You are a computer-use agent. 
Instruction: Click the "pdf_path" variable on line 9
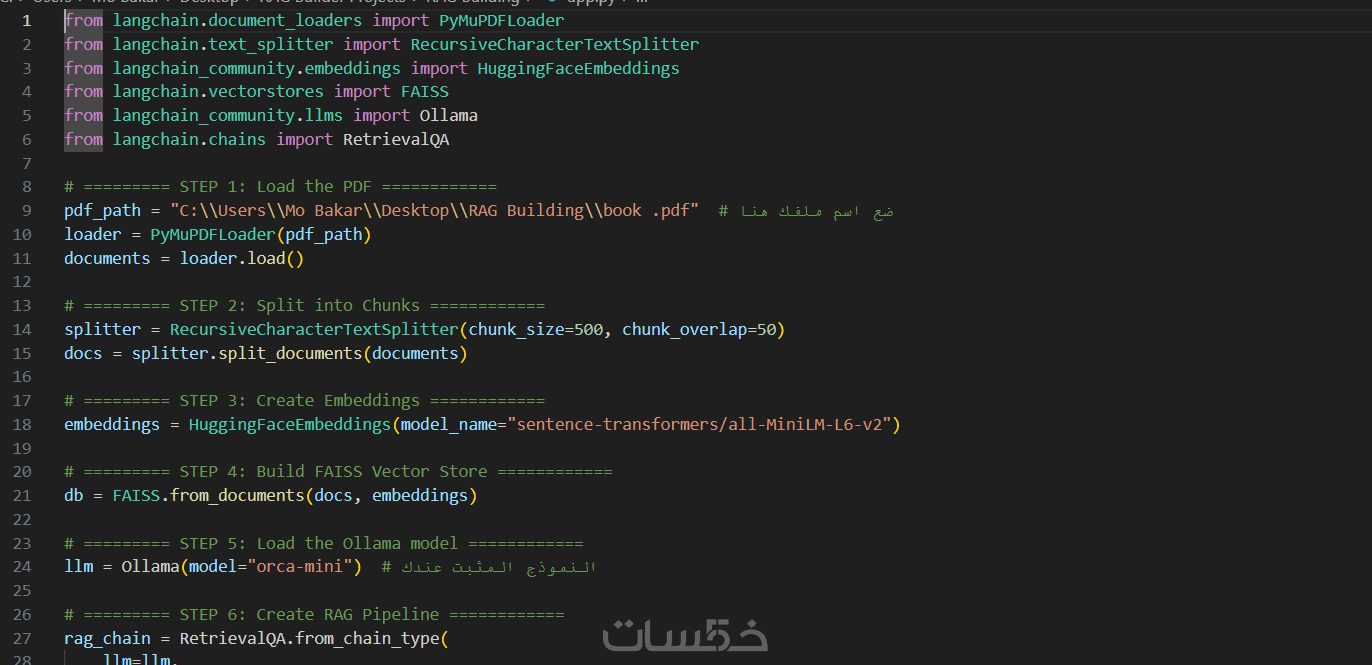coord(102,210)
